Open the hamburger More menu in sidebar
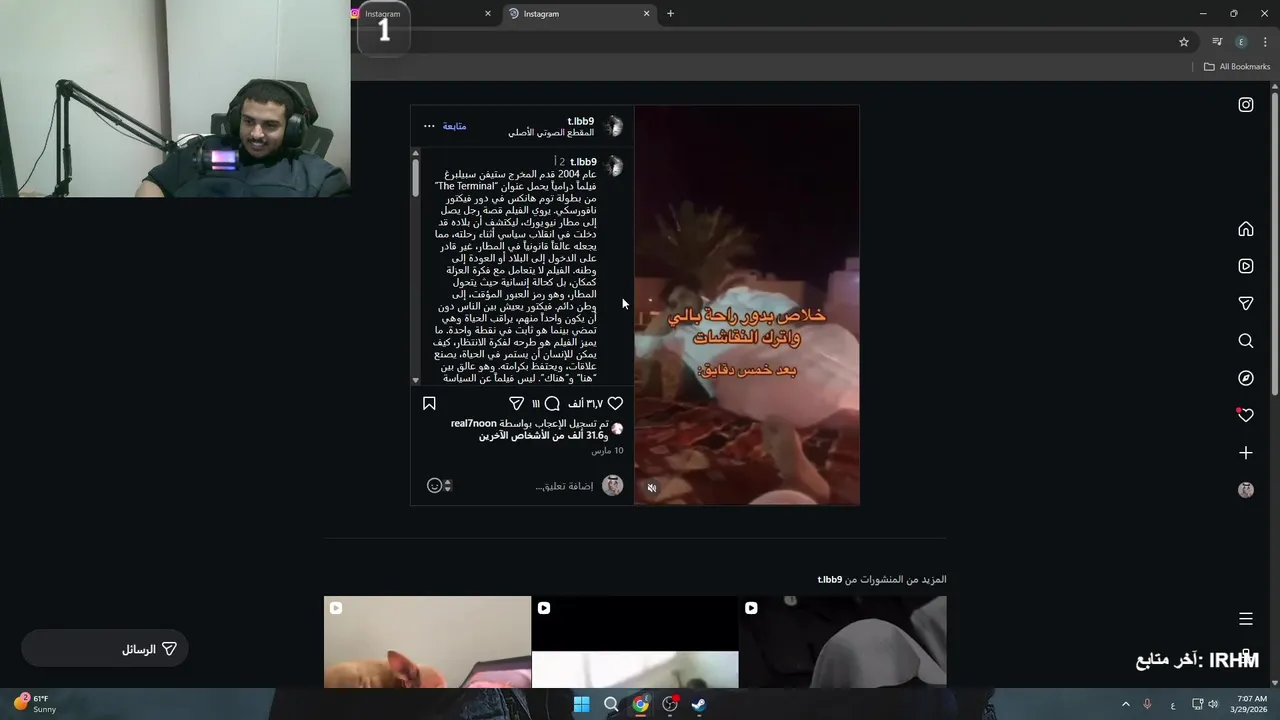This screenshot has height=720, width=1280. coord(1246,619)
